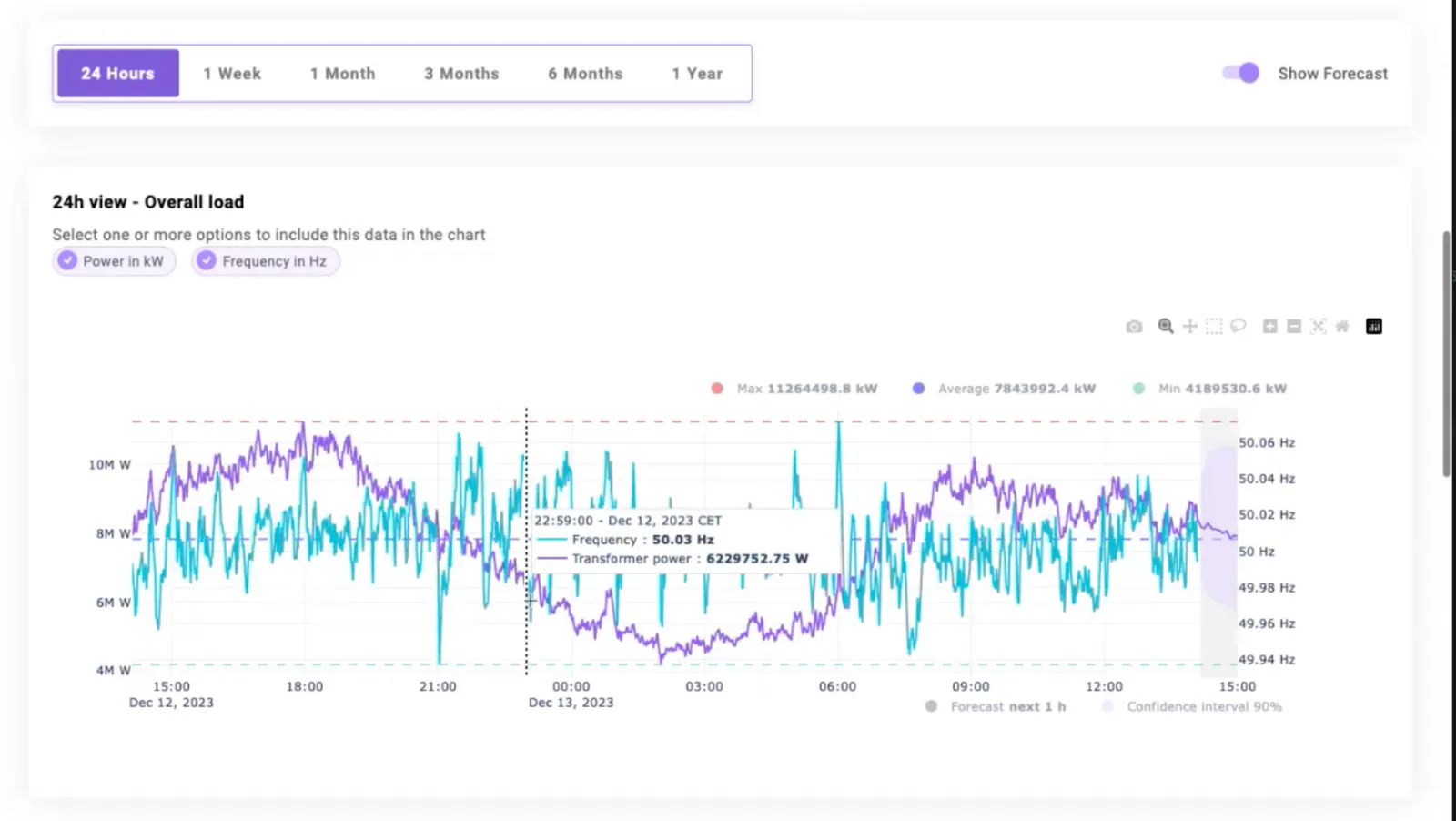
Task: Reset axes with the home icon
Action: 1342,326
